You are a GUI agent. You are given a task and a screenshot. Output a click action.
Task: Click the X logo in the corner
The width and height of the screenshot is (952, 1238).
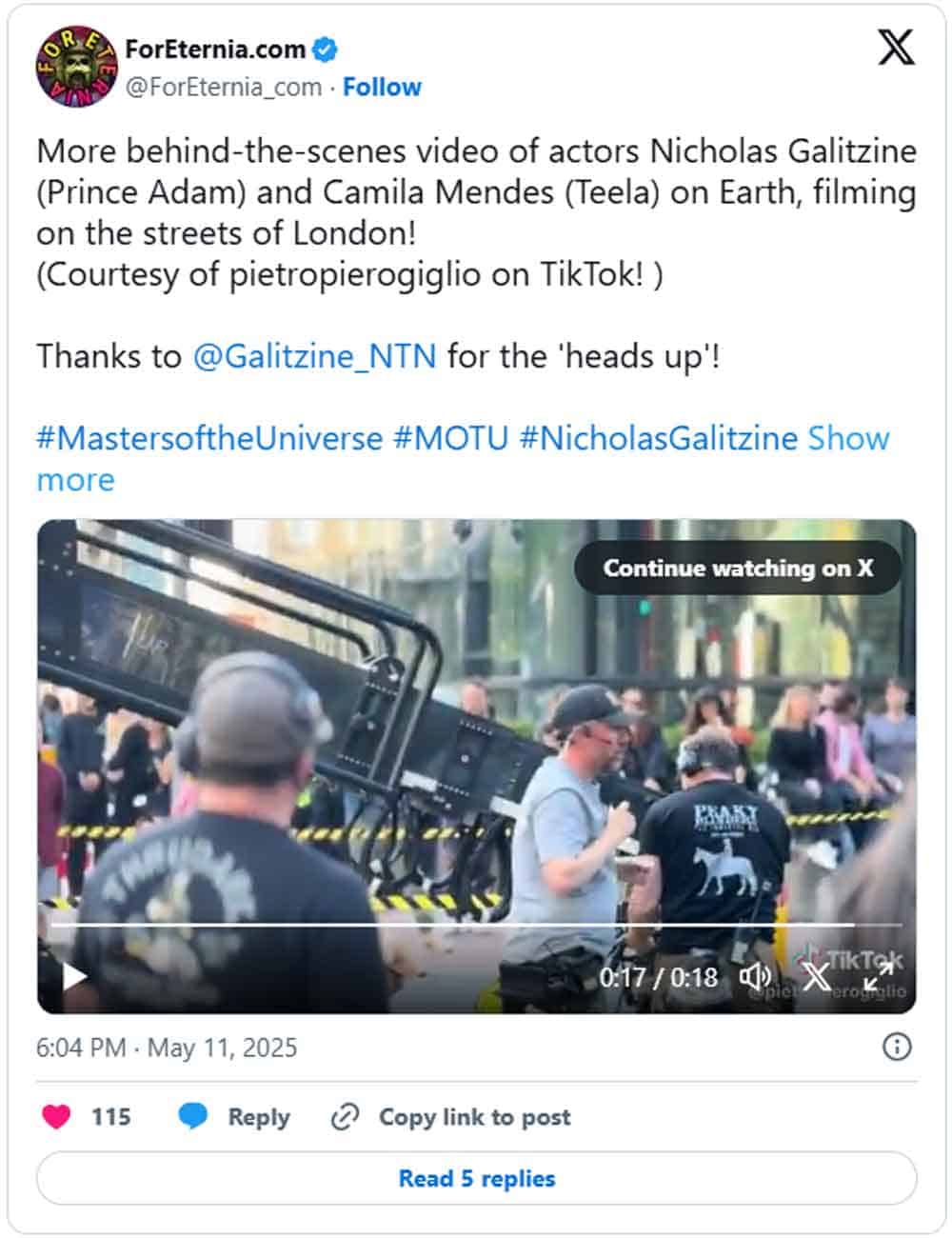(x=895, y=48)
